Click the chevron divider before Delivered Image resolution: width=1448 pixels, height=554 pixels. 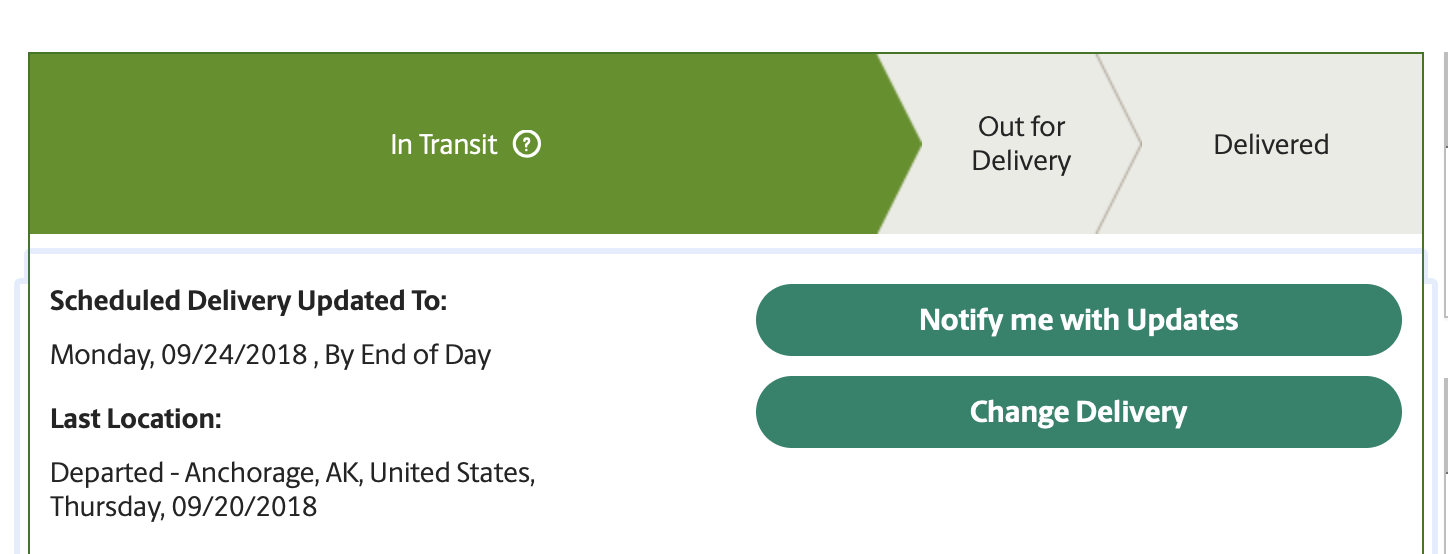click(1119, 144)
